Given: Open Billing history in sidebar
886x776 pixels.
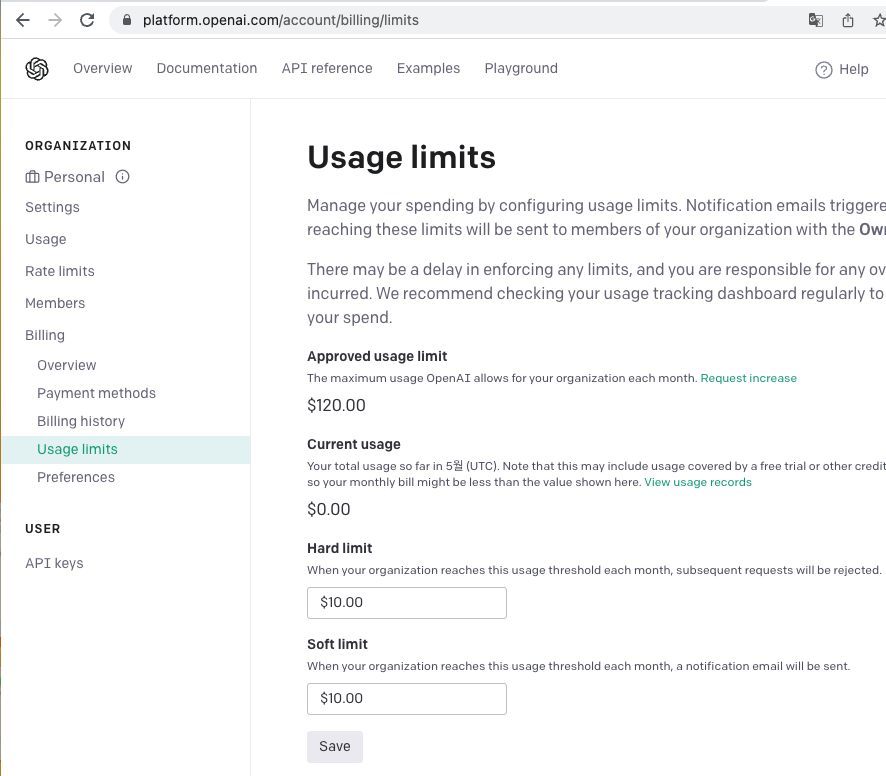Looking at the screenshot, I should pyautogui.click(x=81, y=421).
